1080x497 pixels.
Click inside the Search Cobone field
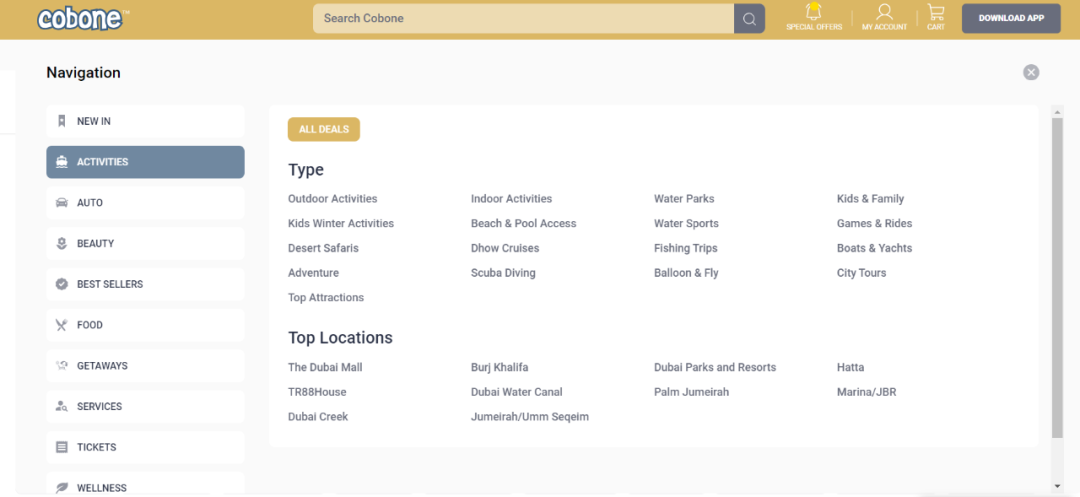click(522, 18)
